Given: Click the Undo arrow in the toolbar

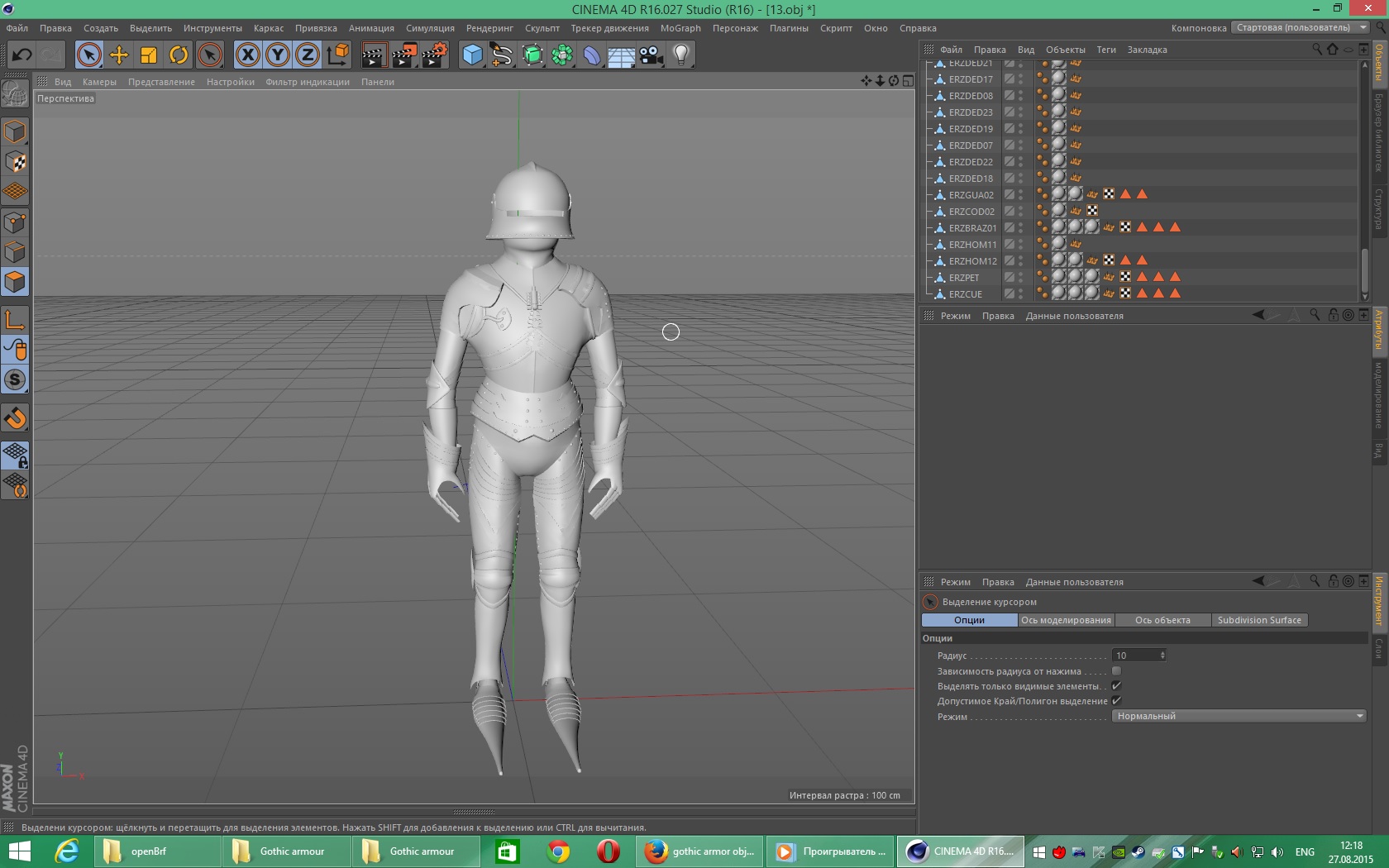Looking at the screenshot, I should [x=21, y=55].
